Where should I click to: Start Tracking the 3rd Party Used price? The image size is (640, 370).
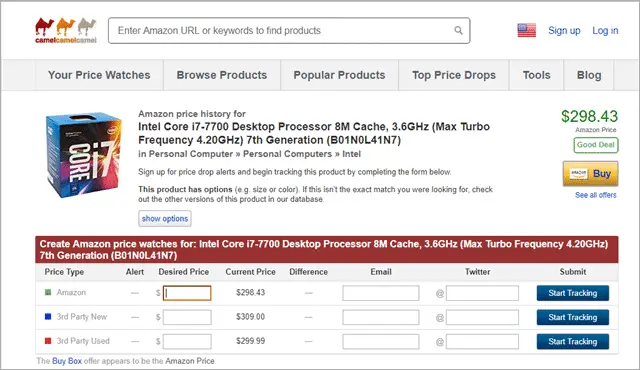click(573, 341)
